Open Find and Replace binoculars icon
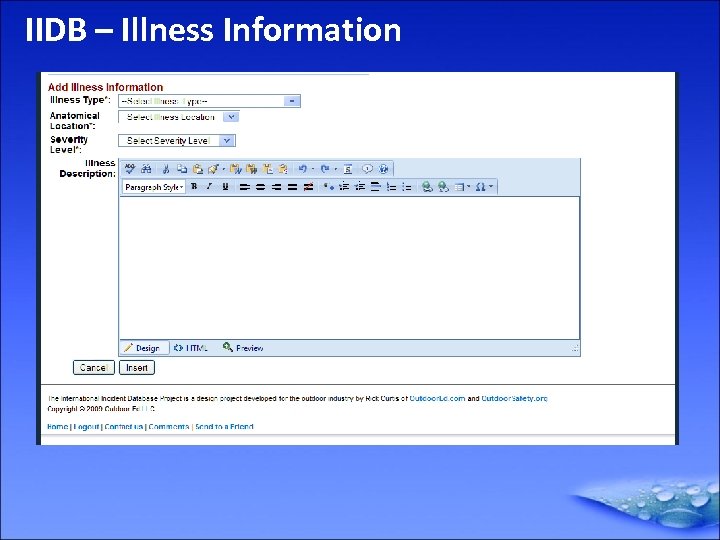 tap(146, 169)
